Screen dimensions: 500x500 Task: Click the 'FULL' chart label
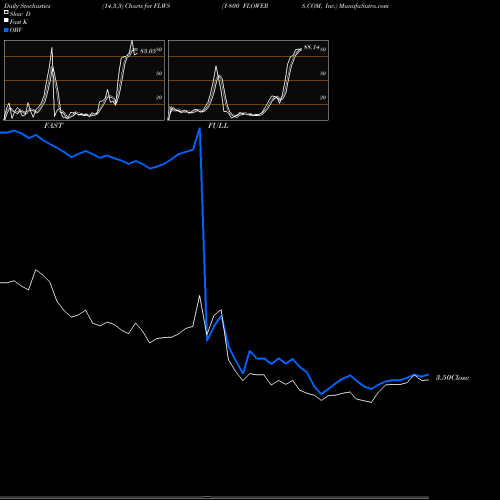(x=218, y=126)
